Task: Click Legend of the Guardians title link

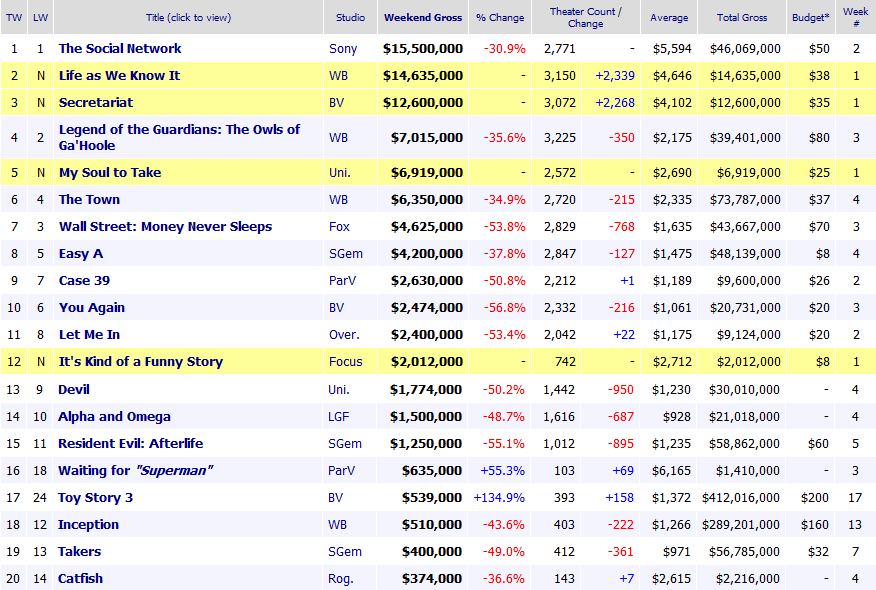Action: [x=179, y=137]
